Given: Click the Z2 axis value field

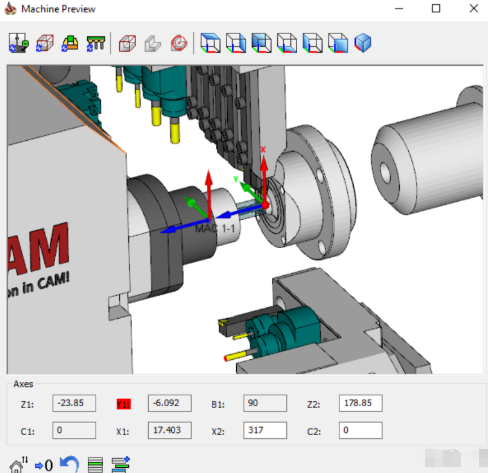Looking at the screenshot, I should [x=361, y=403].
